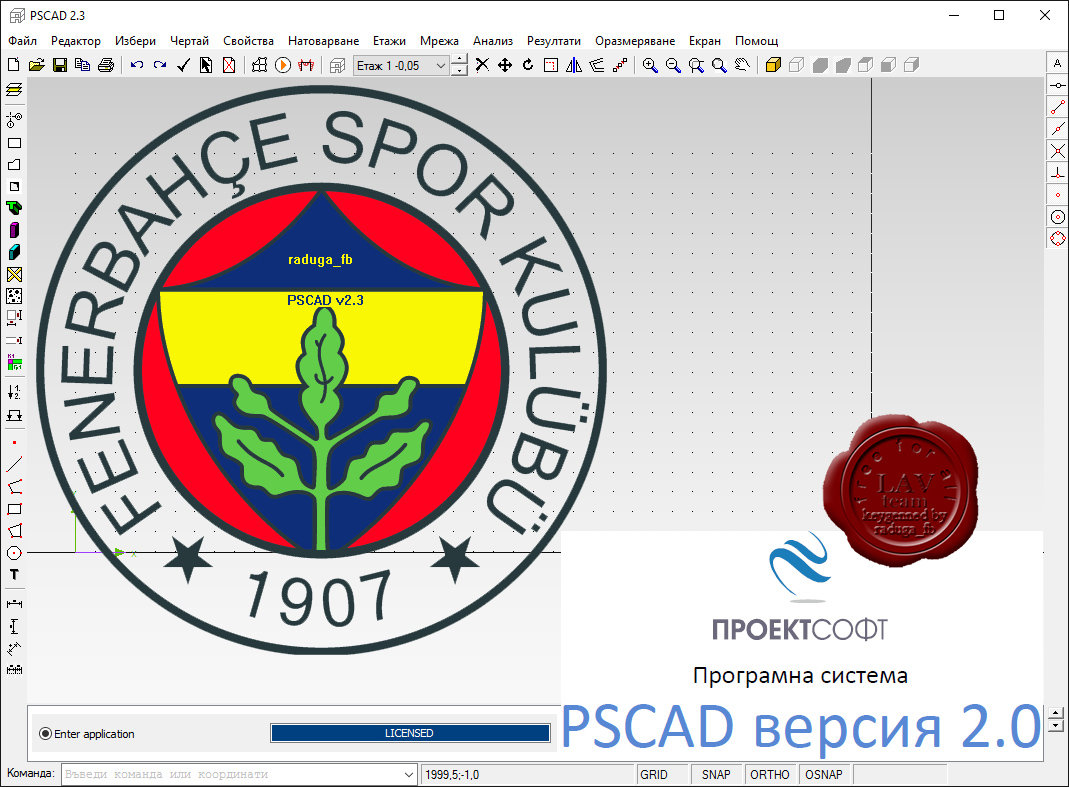Viewport: 1069px width, 787px height.
Task: Open the Анализ menu
Action: click(493, 41)
